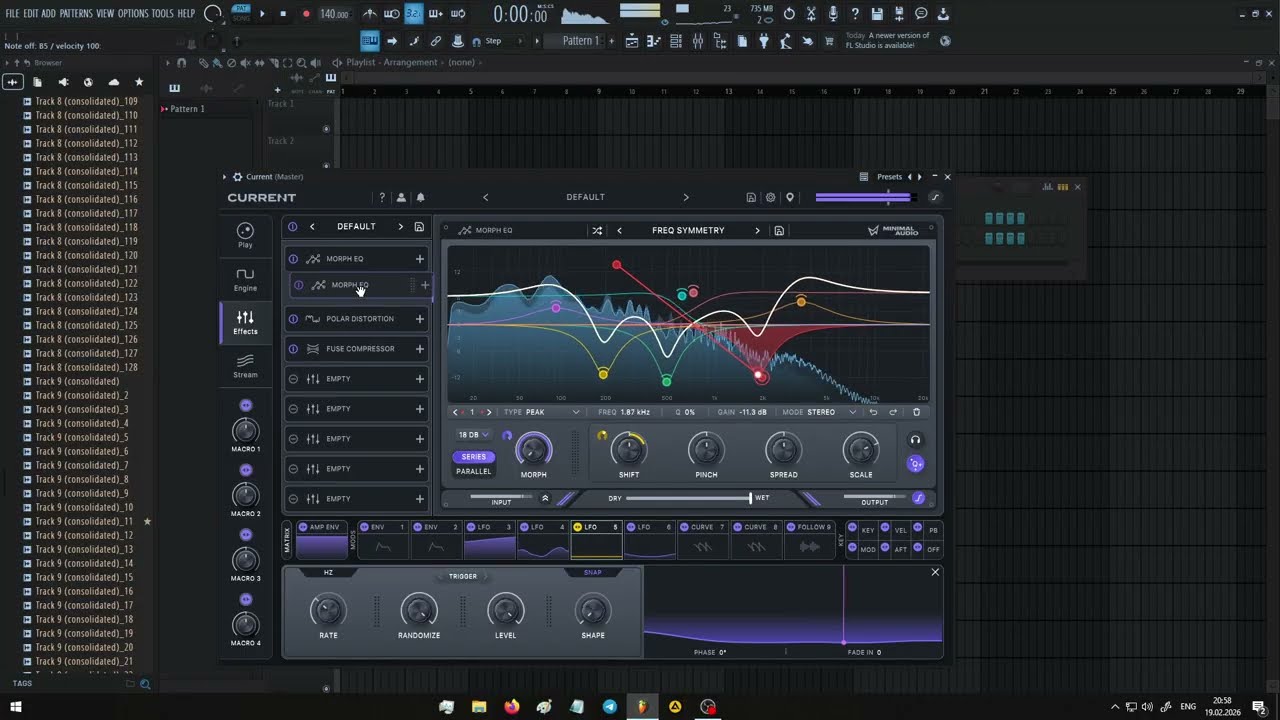1280x720 pixels.
Task: Open the FL Studio mixer icon
Action: 698,41
